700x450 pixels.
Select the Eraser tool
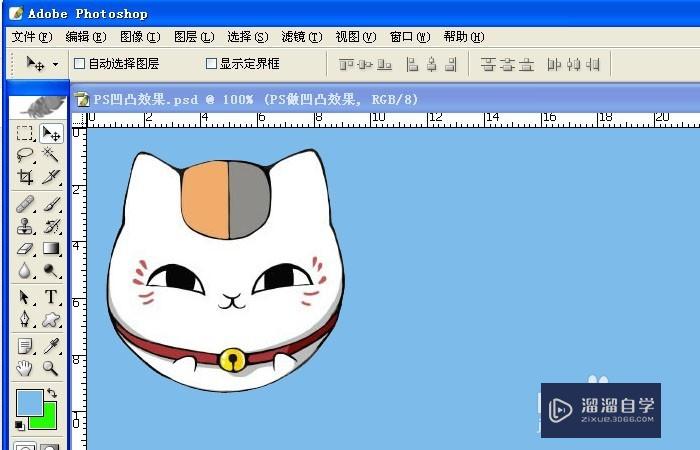25,249
